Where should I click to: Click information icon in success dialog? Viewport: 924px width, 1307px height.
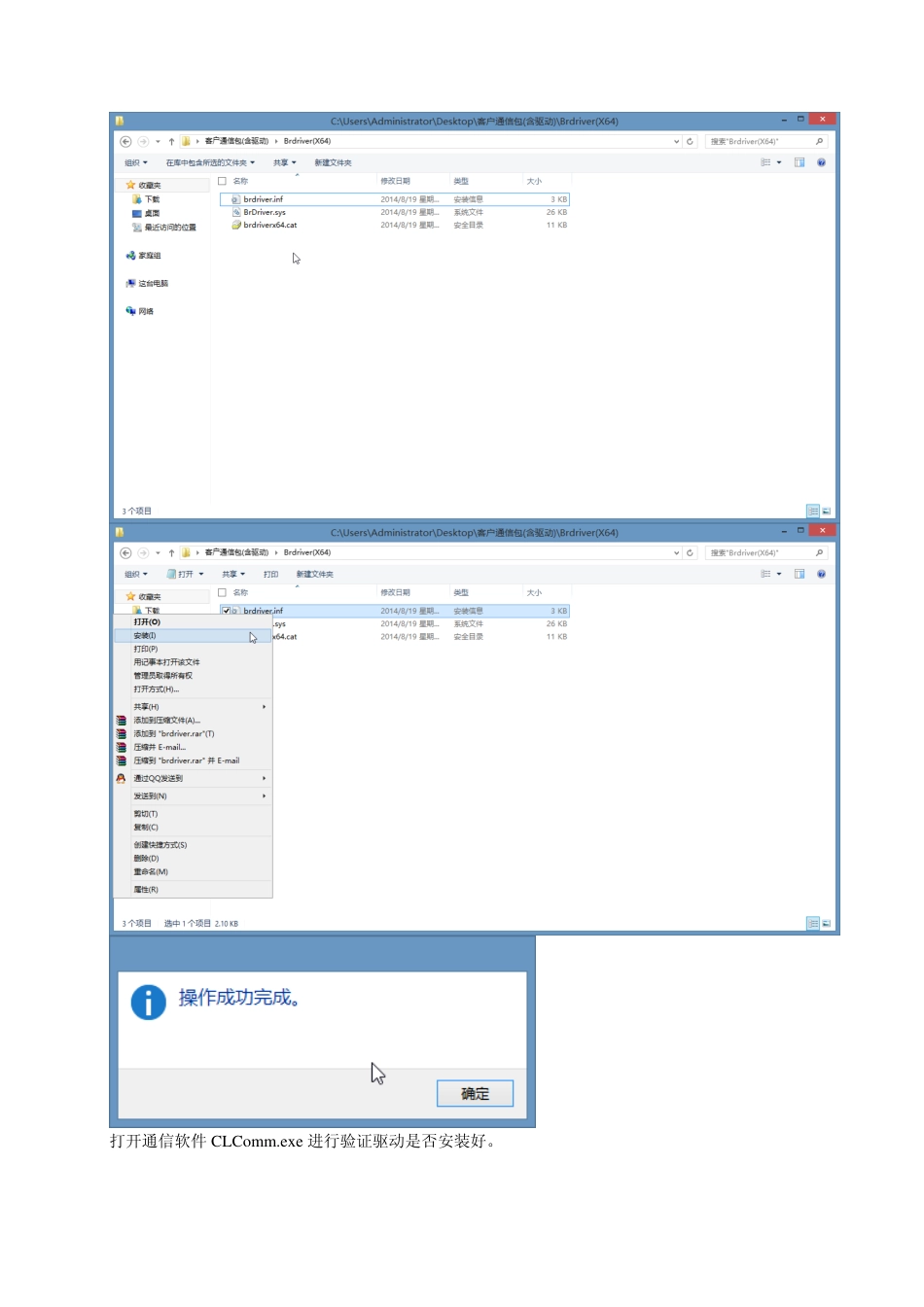point(148,1003)
